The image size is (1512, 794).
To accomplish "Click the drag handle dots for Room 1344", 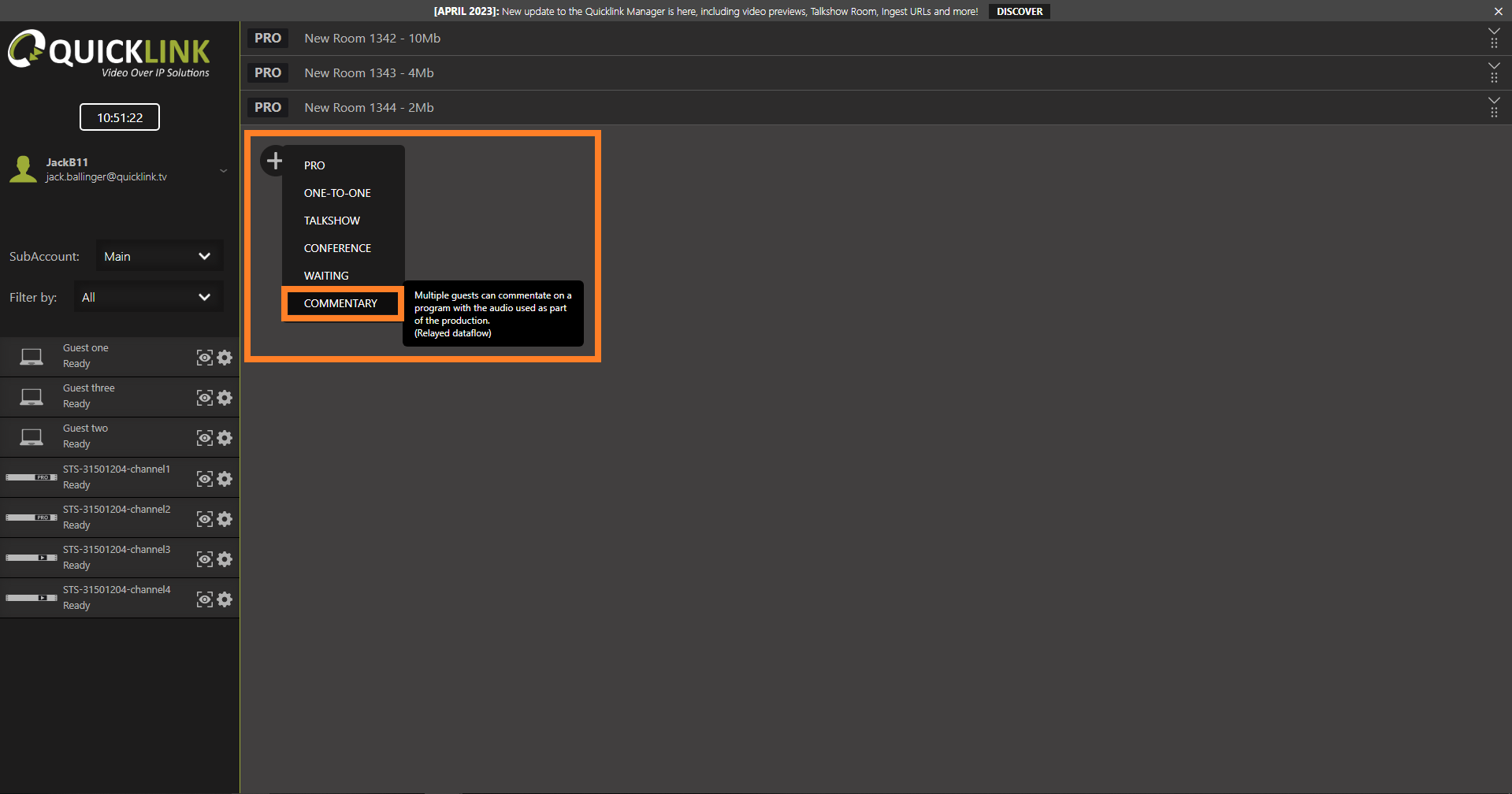I will point(1494,113).
